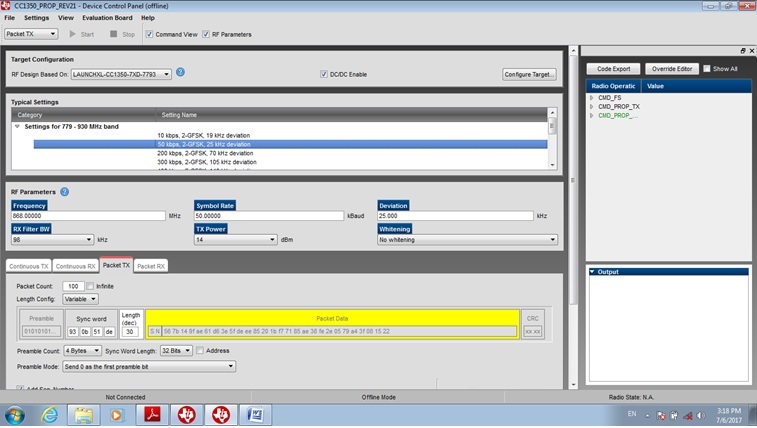The height and width of the screenshot is (428, 757).
Task: Collapse Settings for 779 - 930 MHz band
Action: click(x=17, y=126)
